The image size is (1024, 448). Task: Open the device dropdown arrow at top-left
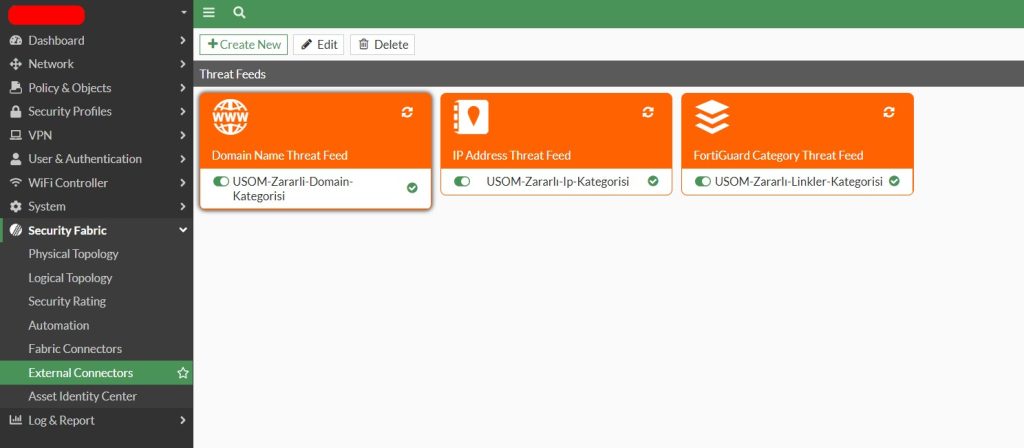pos(183,13)
